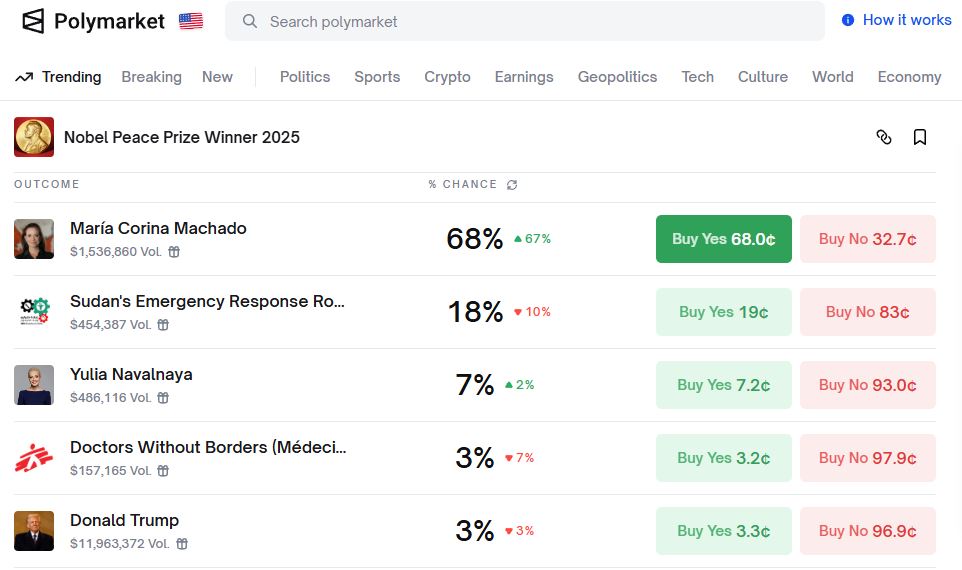Viewport: 962px width, 570px height.
Task: Buy Yes on María Corina Machado
Action: click(723, 239)
